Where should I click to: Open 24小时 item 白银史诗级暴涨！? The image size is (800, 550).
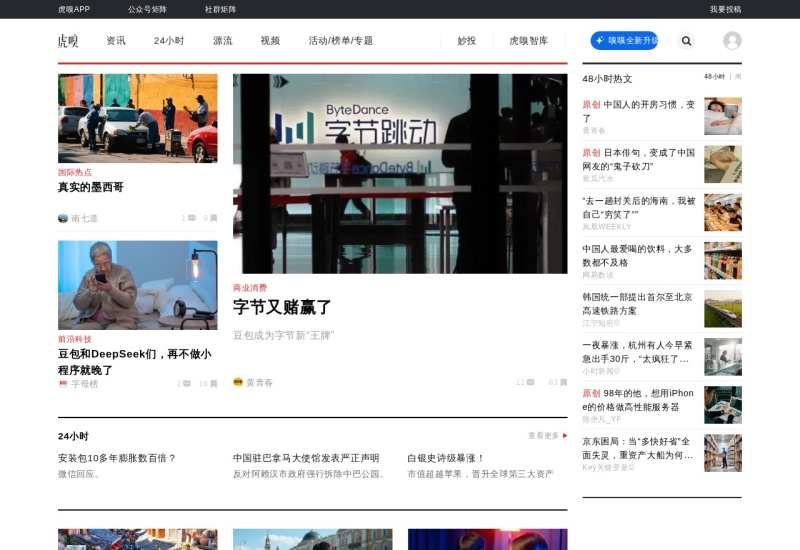445,458
